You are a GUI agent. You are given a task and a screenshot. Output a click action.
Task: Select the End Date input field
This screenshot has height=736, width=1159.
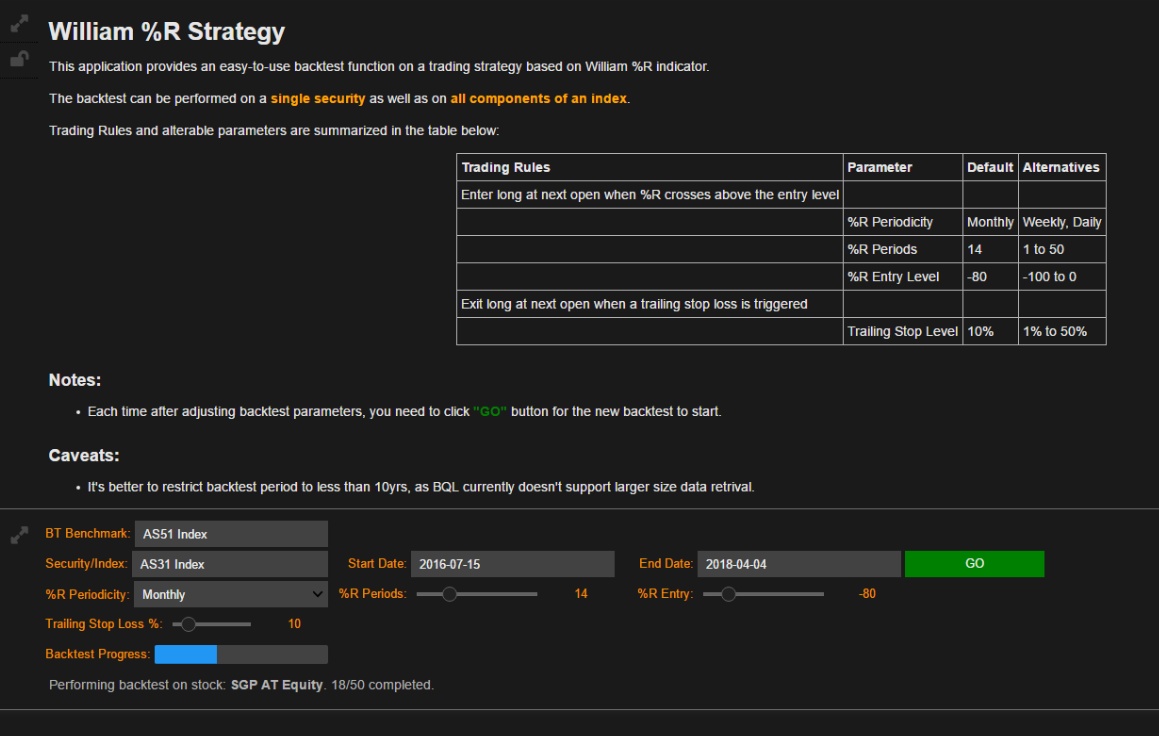point(798,564)
